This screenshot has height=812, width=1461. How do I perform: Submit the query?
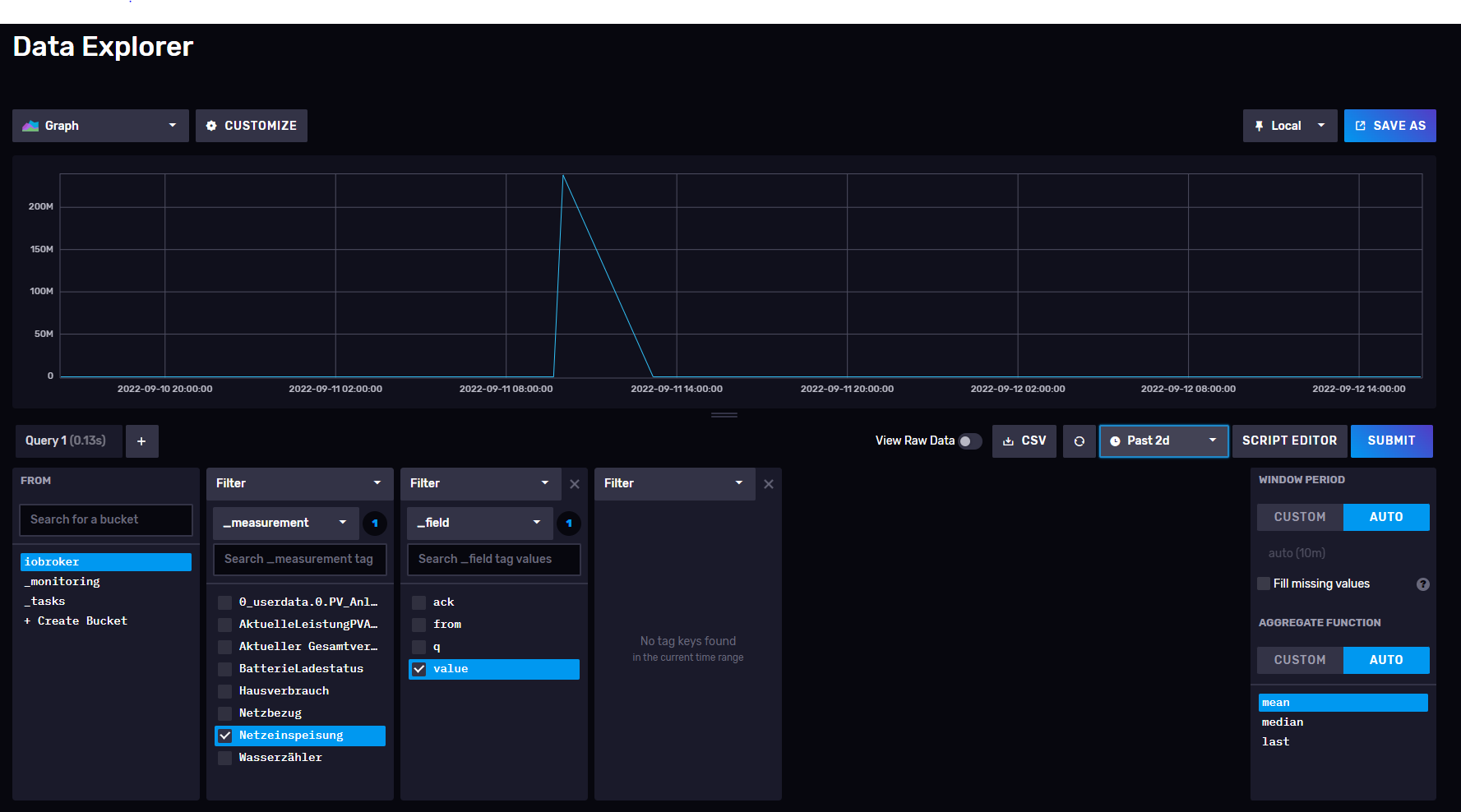point(1392,441)
